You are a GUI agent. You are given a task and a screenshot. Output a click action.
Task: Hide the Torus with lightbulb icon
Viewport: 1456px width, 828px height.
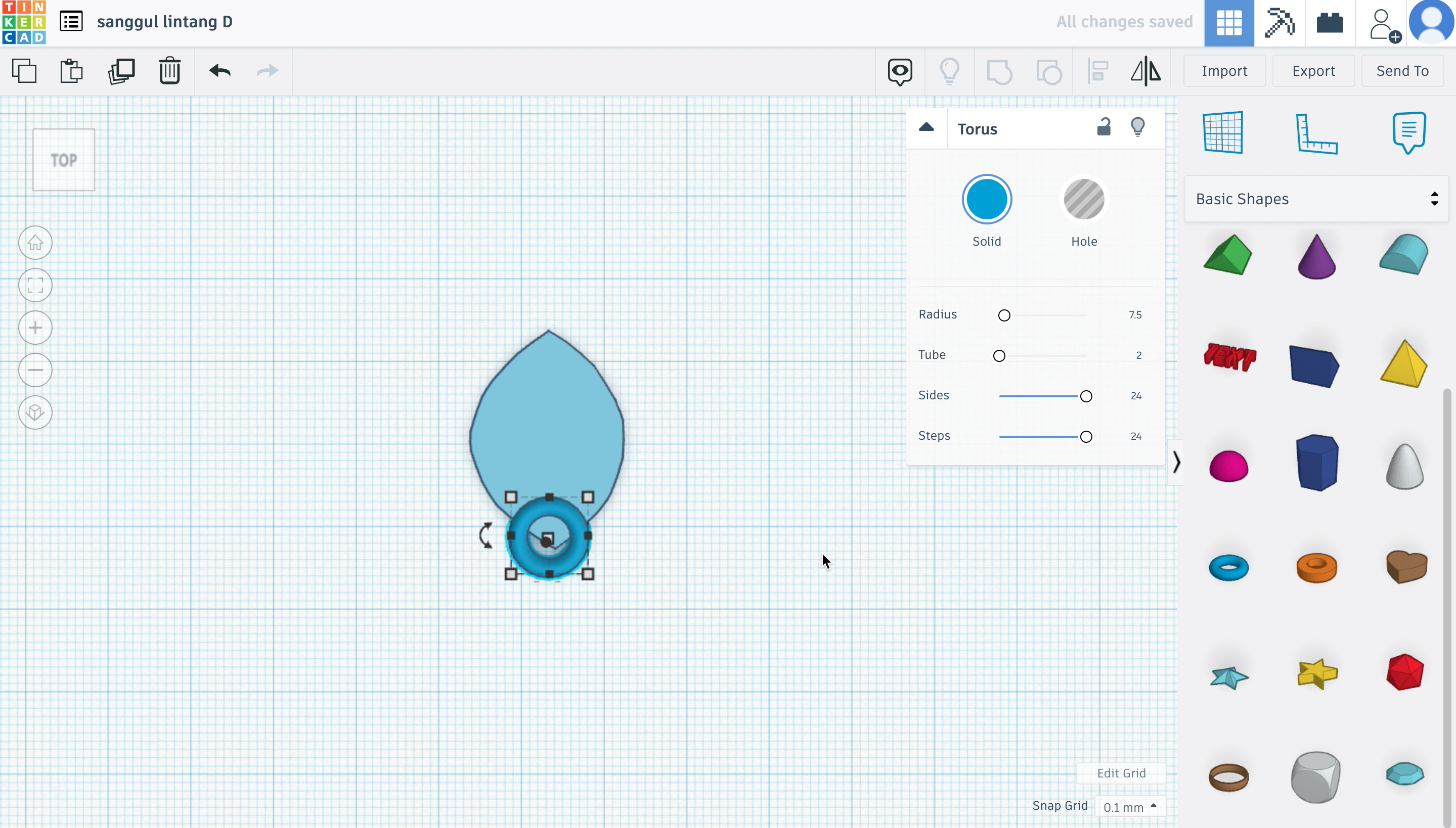pos(1137,127)
